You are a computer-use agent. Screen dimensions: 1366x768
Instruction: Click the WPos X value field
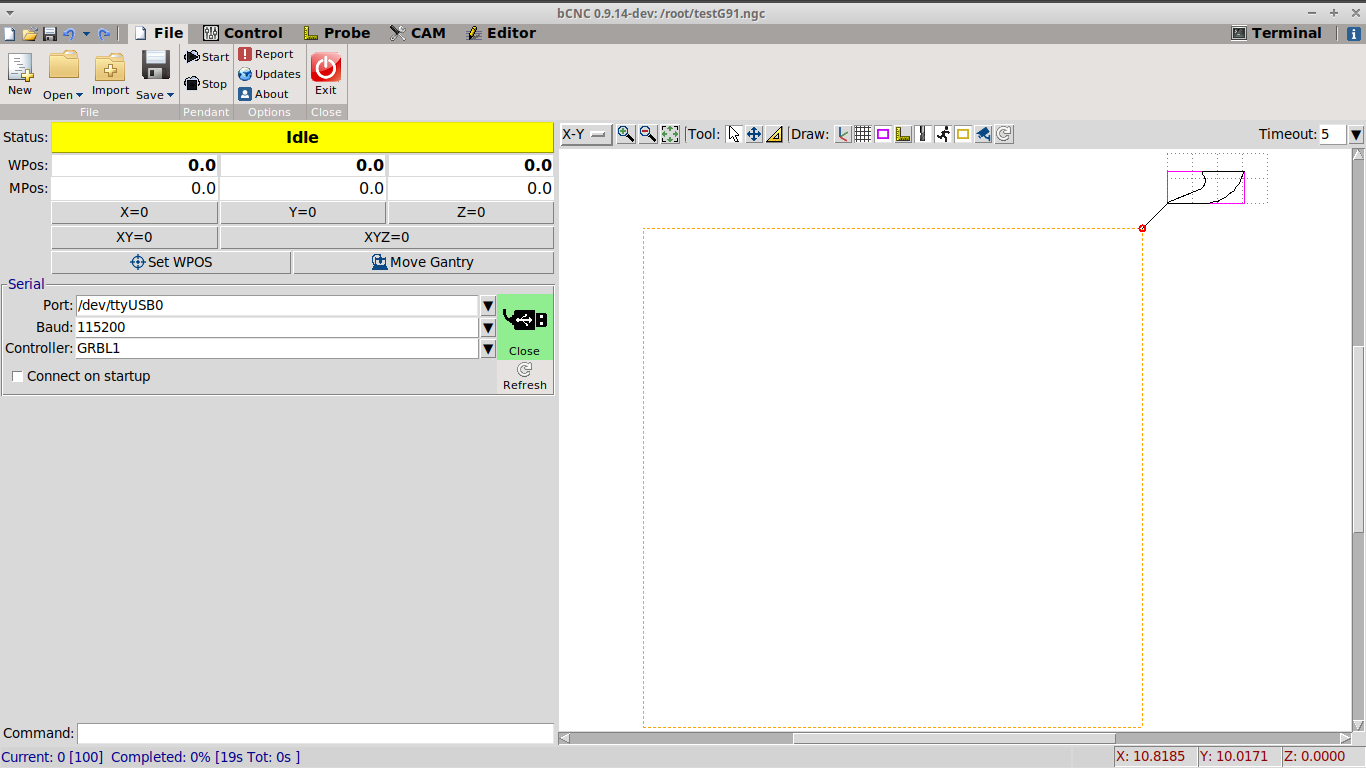135,165
